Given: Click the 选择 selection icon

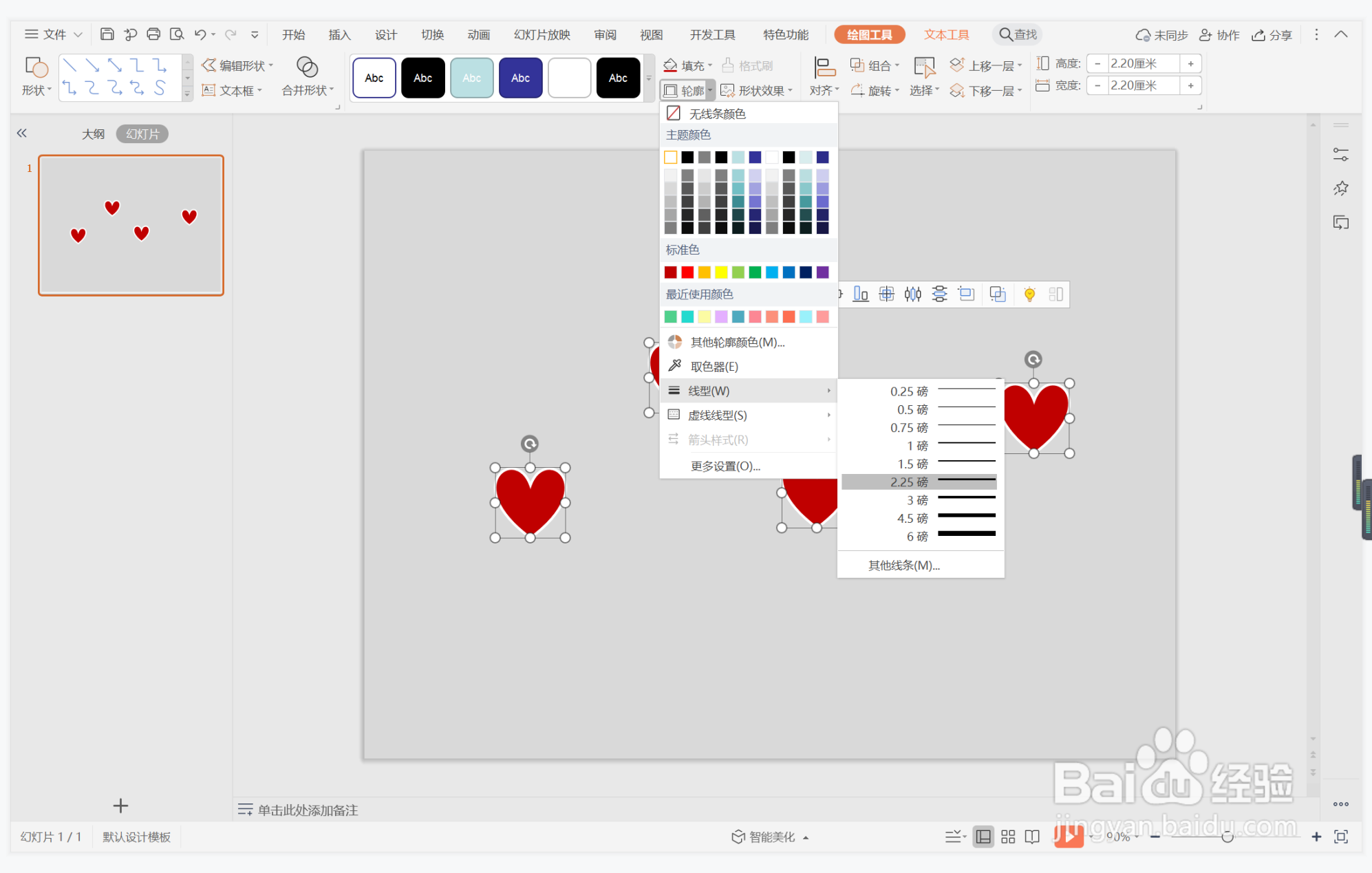Looking at the screenshot, I should 924,67.
